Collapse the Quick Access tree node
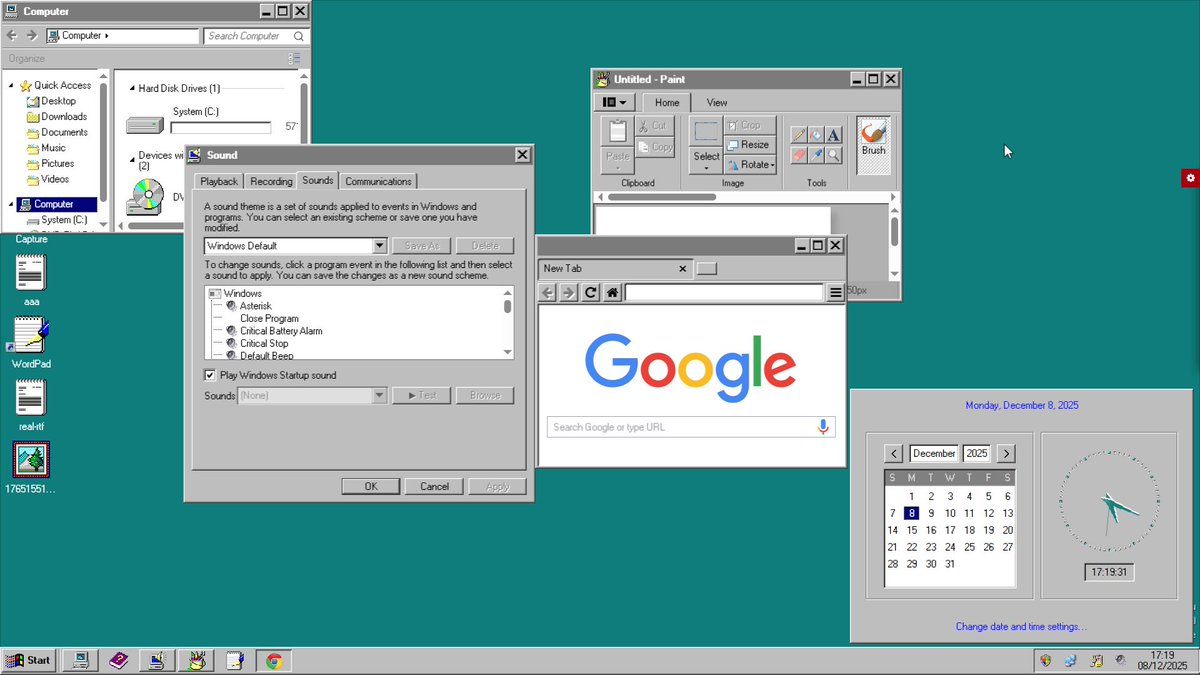 11,85
